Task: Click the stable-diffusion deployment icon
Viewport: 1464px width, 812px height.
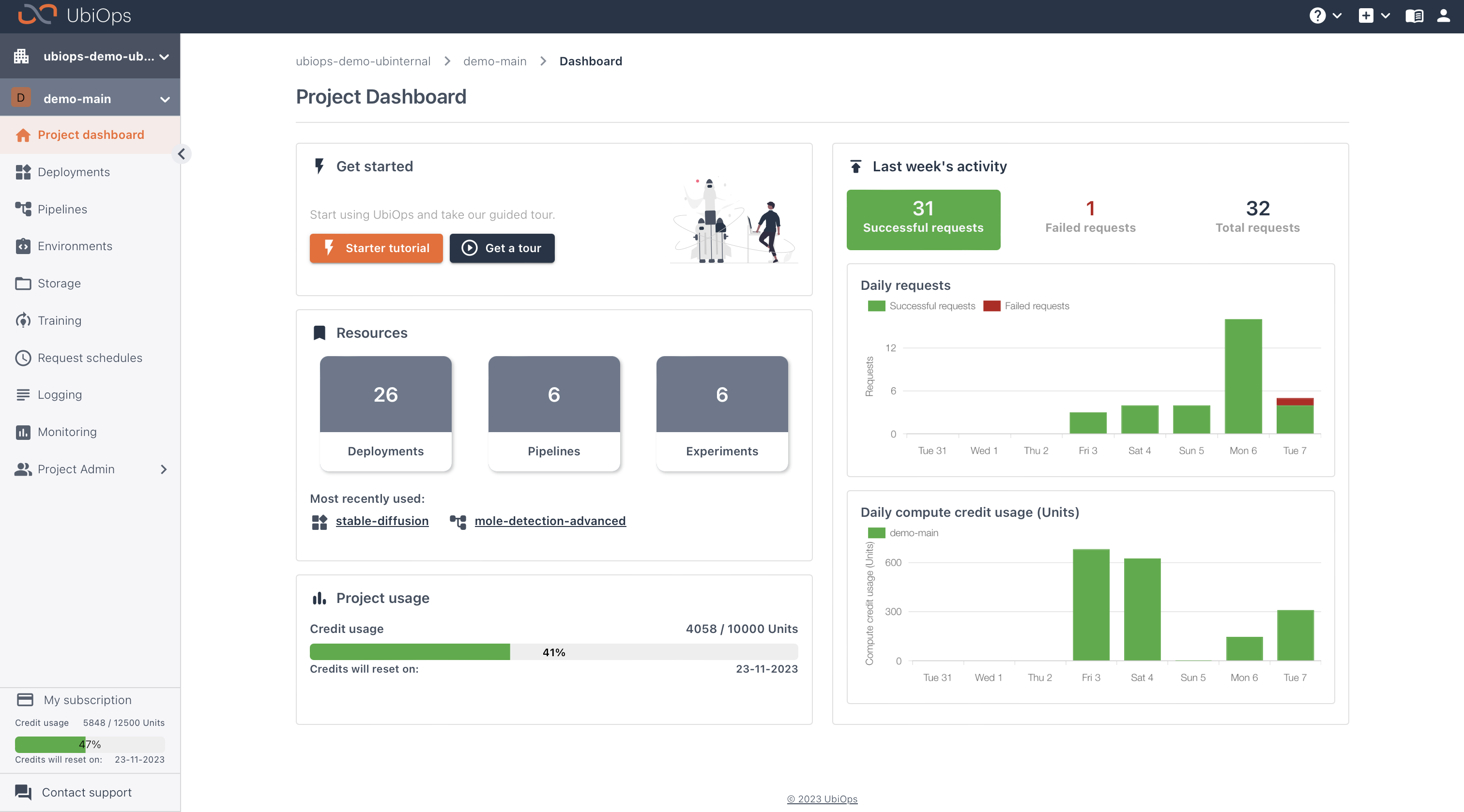Action: (320, 522)
